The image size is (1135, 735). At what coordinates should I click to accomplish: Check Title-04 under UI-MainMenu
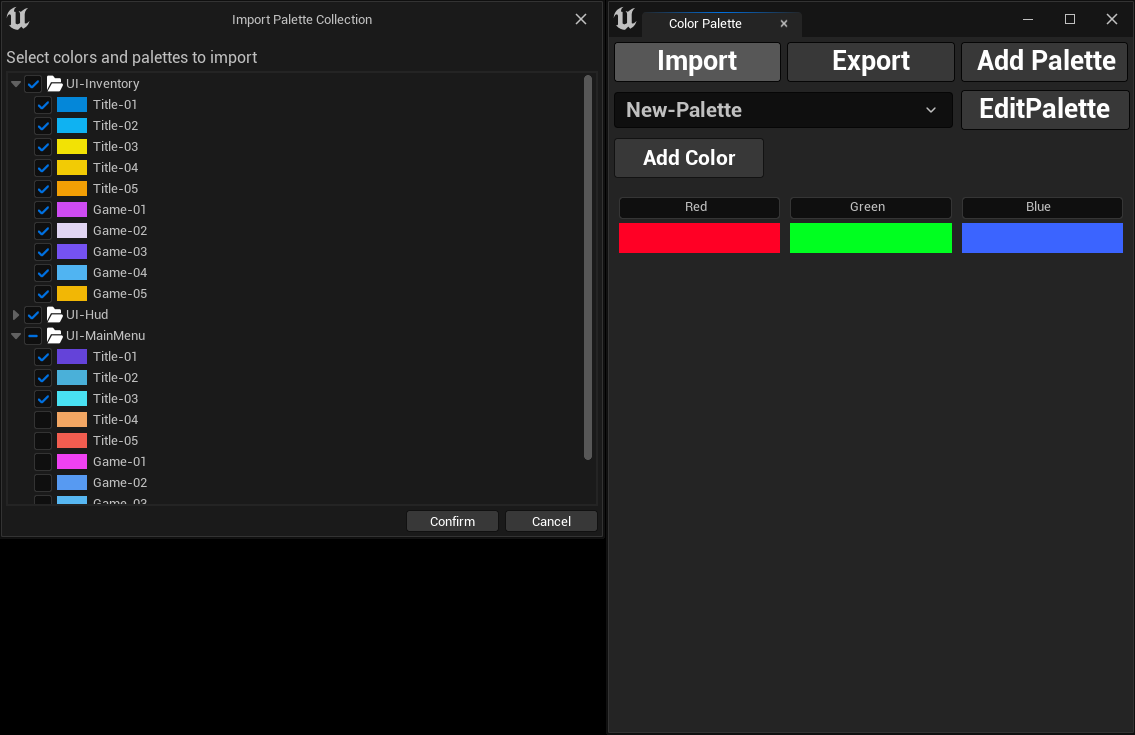click(x=42, y=419)
